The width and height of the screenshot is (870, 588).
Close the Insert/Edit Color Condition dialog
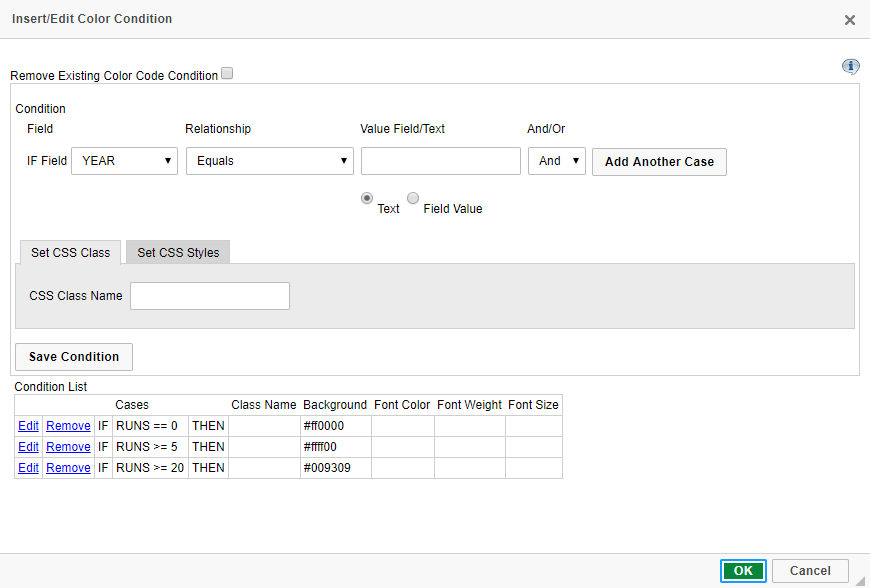point(850,19)
